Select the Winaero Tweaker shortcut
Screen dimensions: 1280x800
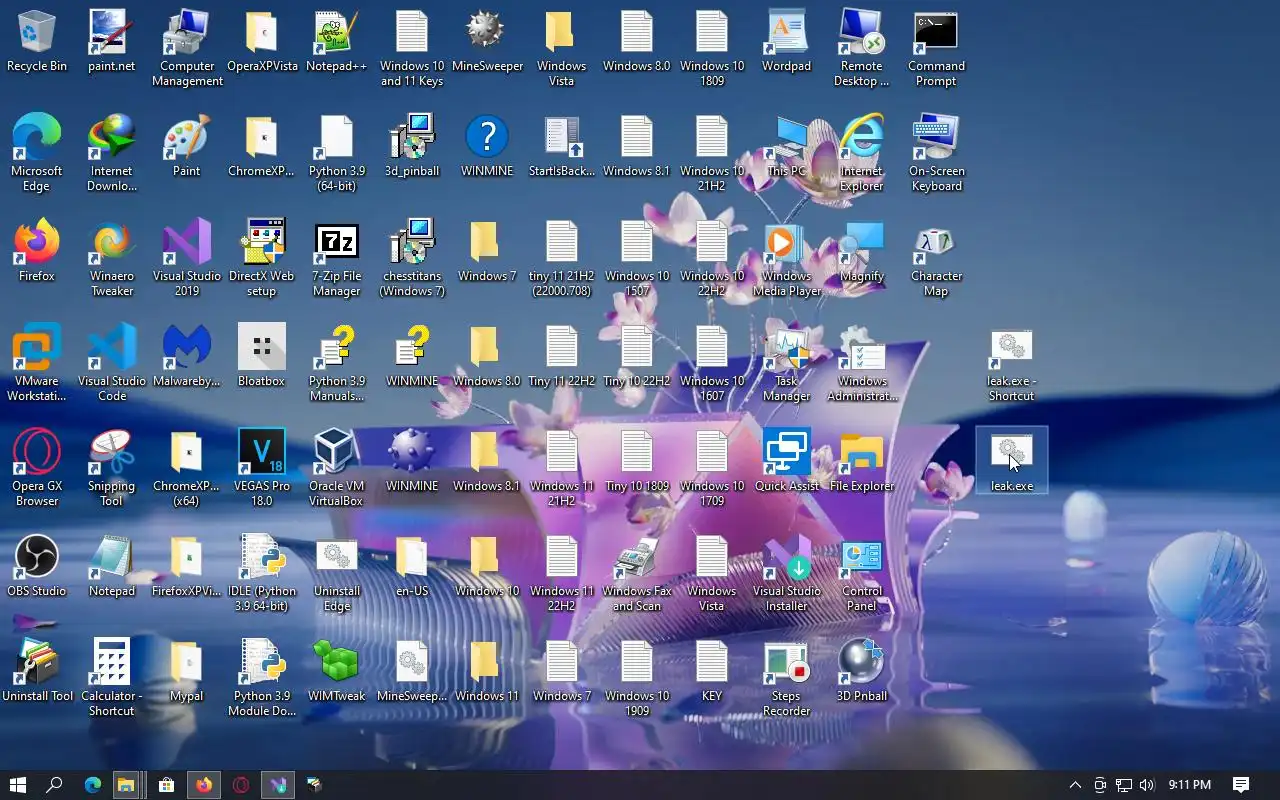pyautogui.click(x=112, y=259)
